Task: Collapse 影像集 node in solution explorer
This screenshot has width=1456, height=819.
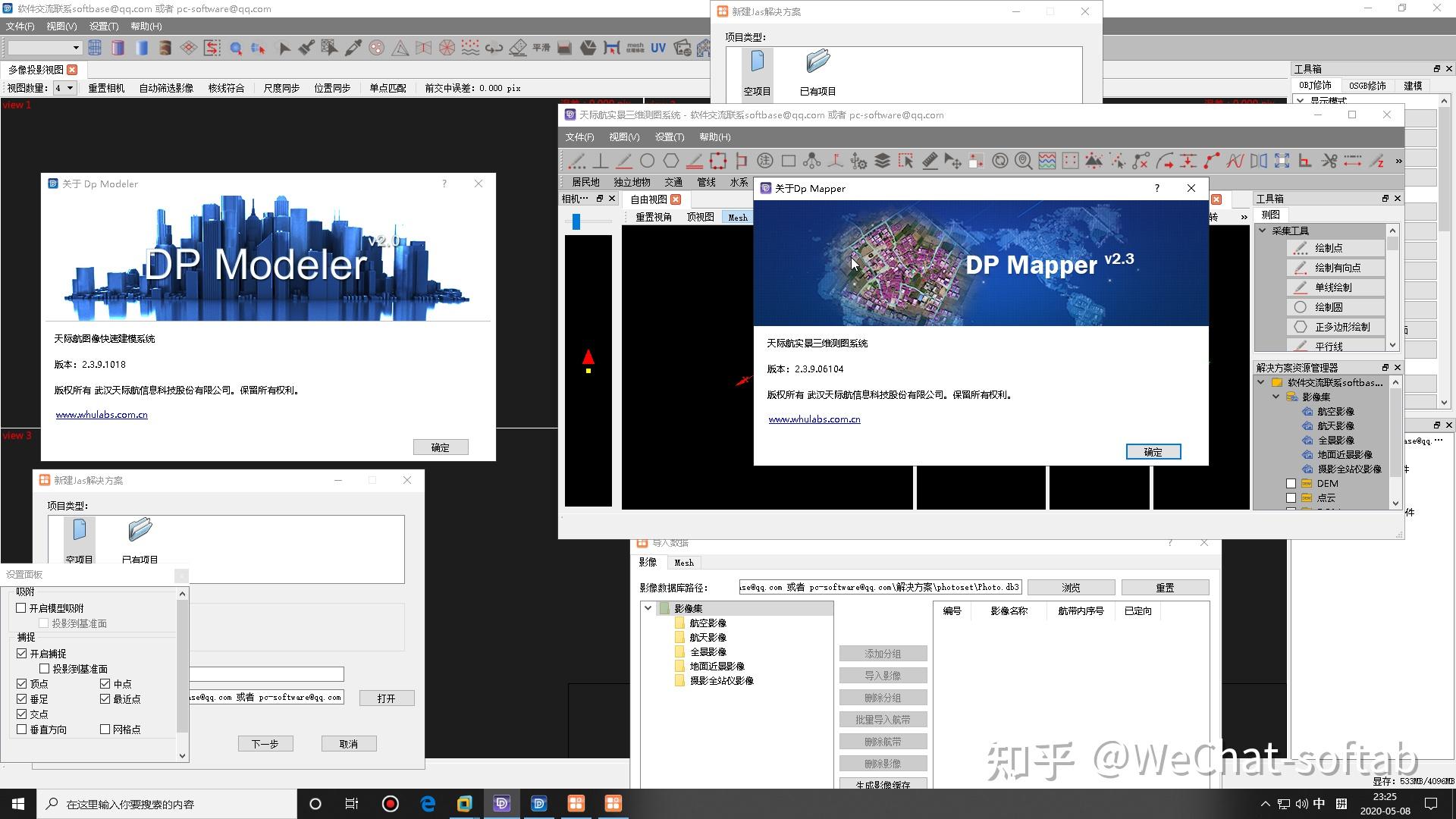Action: [1276, 397]
